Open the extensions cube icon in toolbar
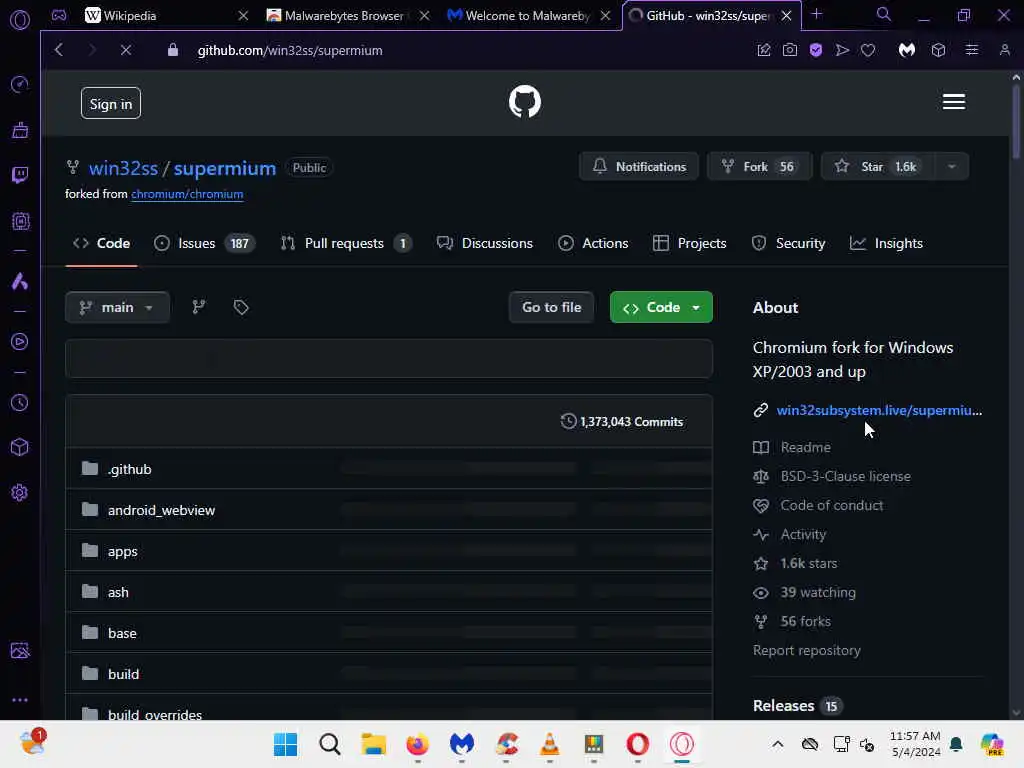The width and height of the screenshot is (1024, 768). tap(938, 50)
